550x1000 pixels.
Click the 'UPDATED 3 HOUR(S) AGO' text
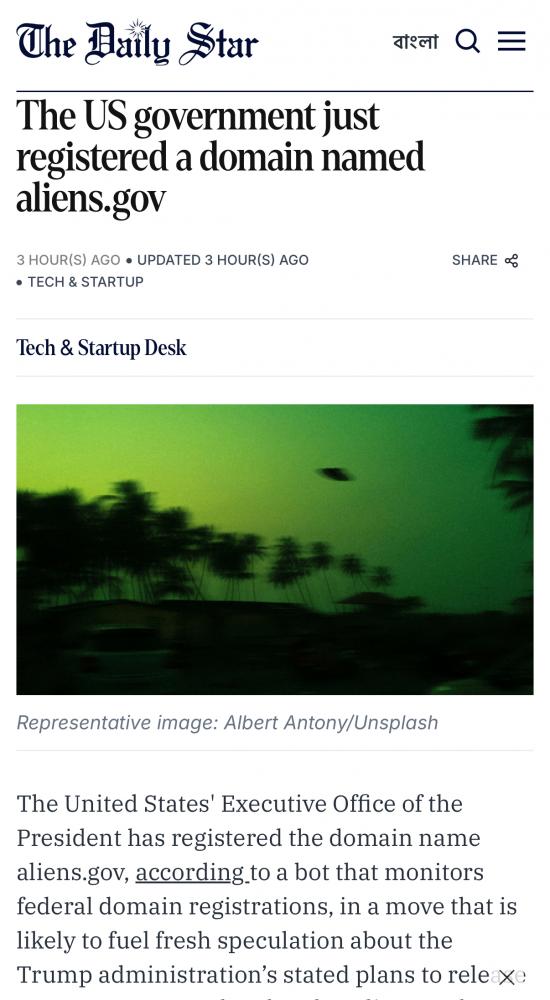click(223, 260)
